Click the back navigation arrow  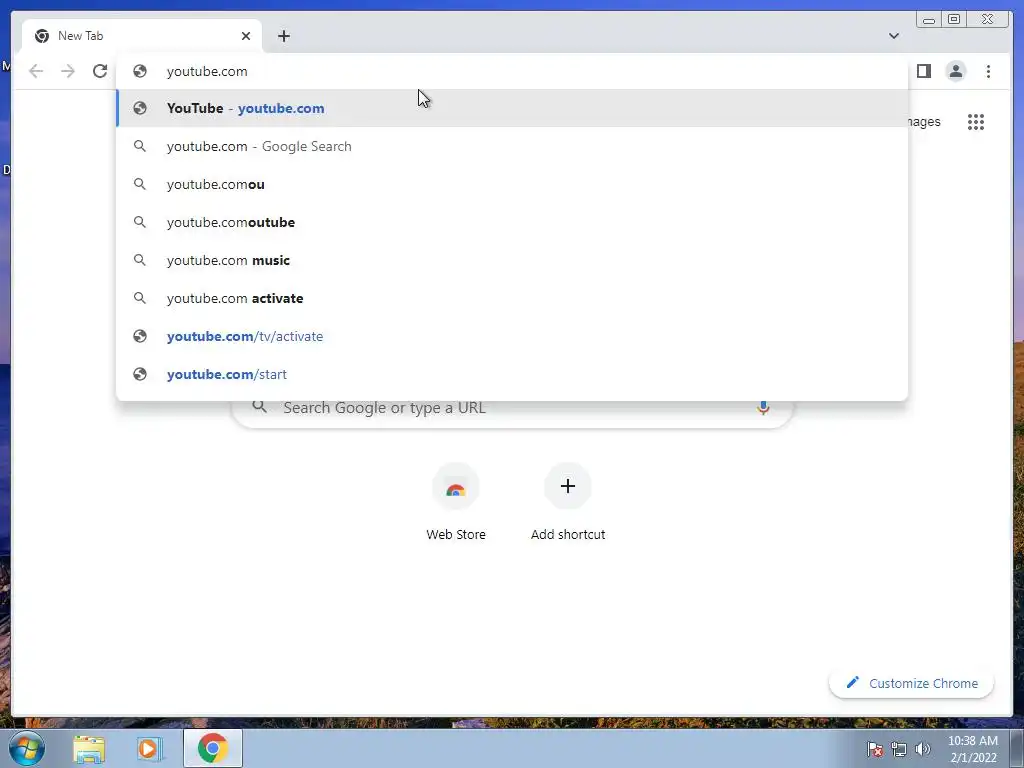pos(36,71)
